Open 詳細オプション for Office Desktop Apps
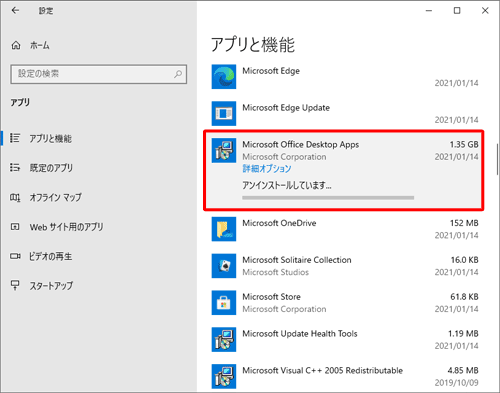 pyautogui.click(x=267, y=169)
